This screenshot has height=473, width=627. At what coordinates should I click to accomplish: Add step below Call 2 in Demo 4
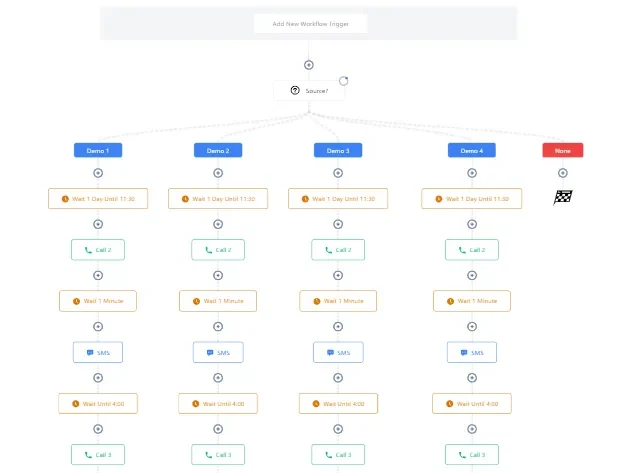472,275
